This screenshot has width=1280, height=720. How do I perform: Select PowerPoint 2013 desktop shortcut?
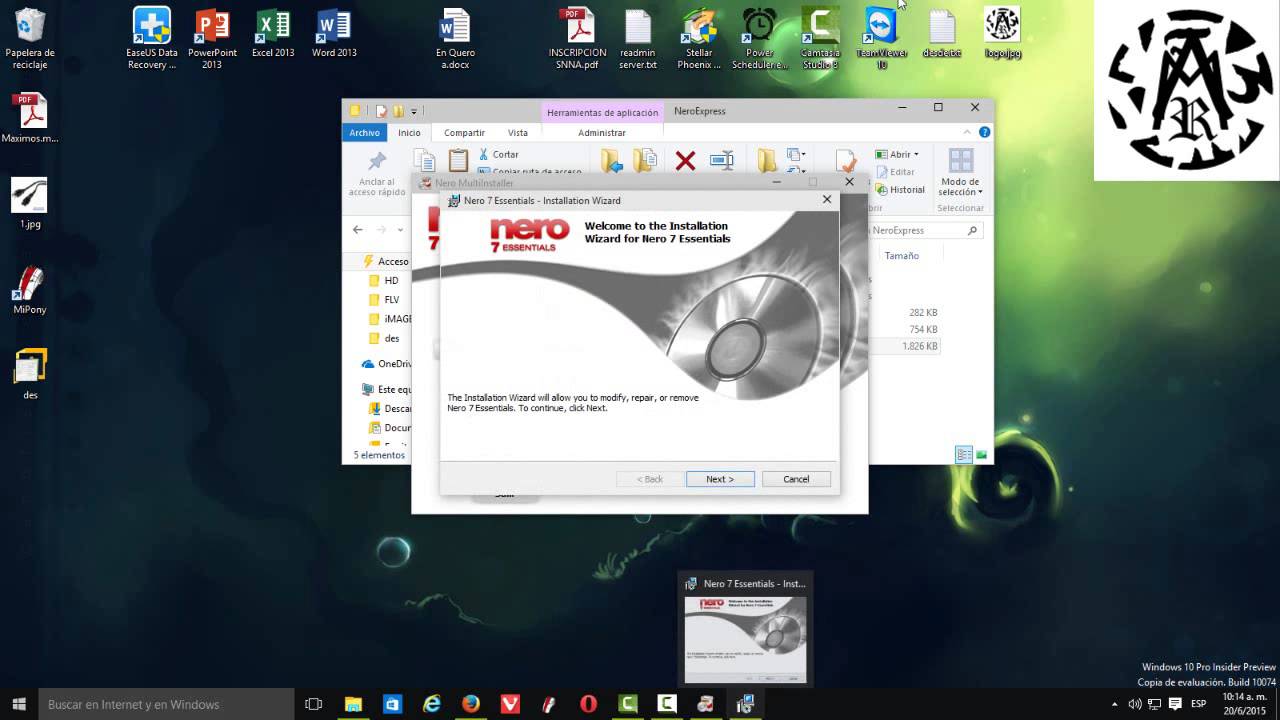(x=212, y=38)
